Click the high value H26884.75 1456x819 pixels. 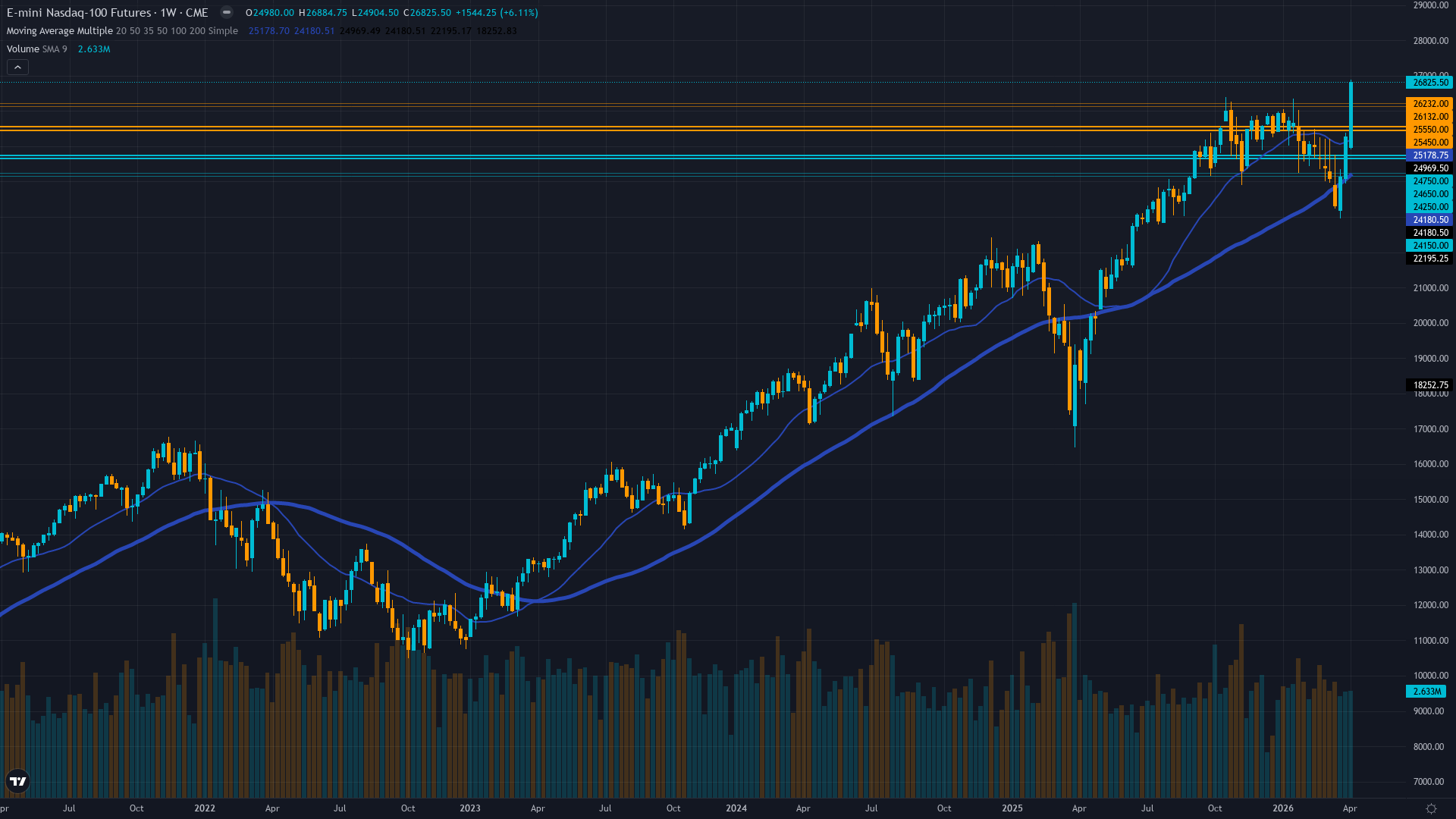click(323, 13)
